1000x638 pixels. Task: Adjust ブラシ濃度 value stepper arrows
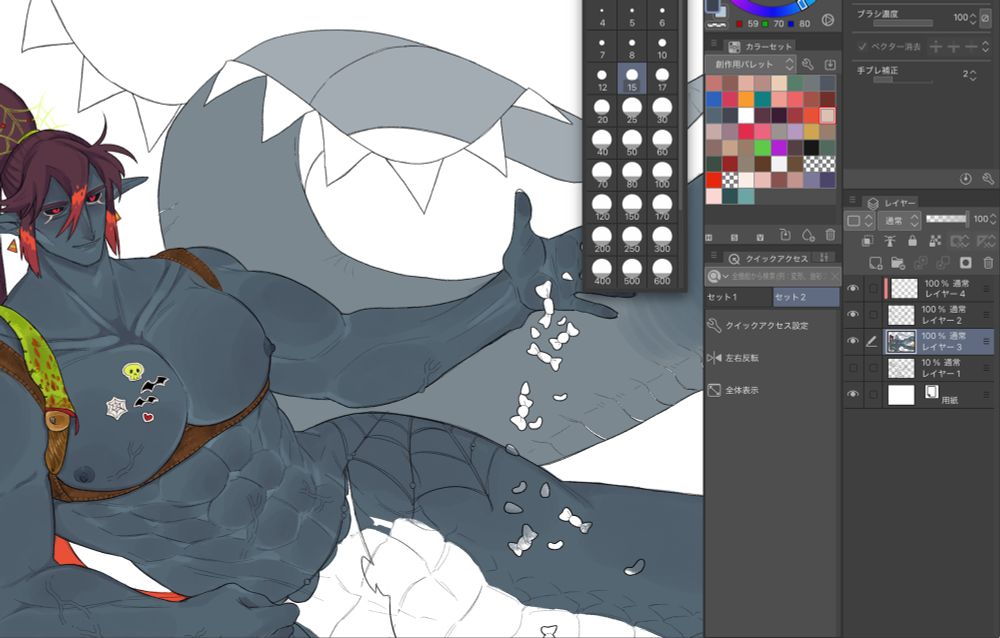click(x=972, y=18)
